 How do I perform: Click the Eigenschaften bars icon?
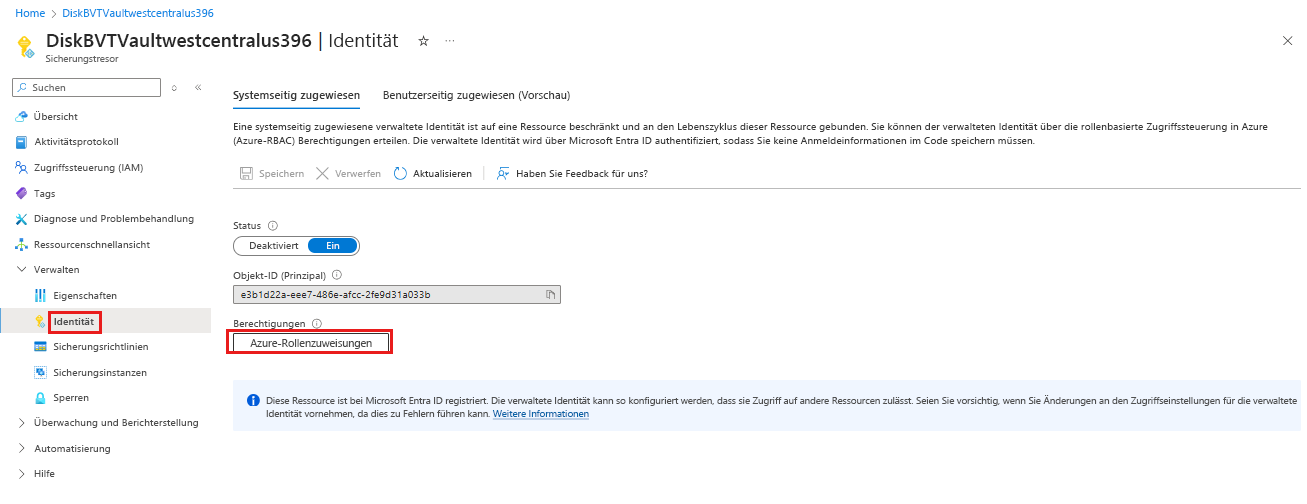click(41, 296)
